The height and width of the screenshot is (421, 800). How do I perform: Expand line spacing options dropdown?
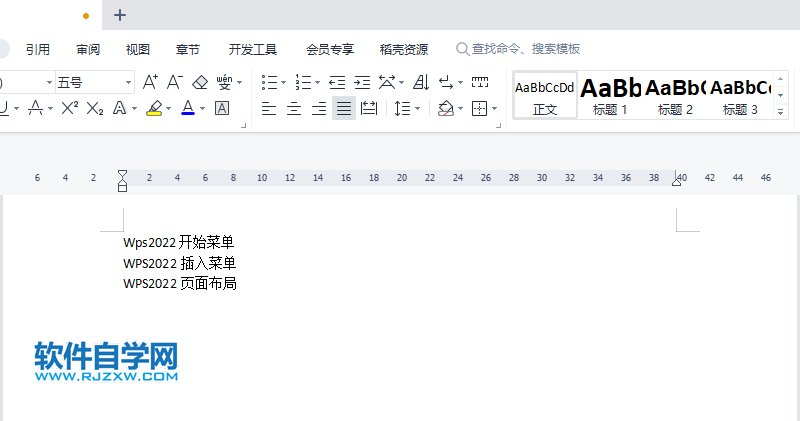(417, 109)
